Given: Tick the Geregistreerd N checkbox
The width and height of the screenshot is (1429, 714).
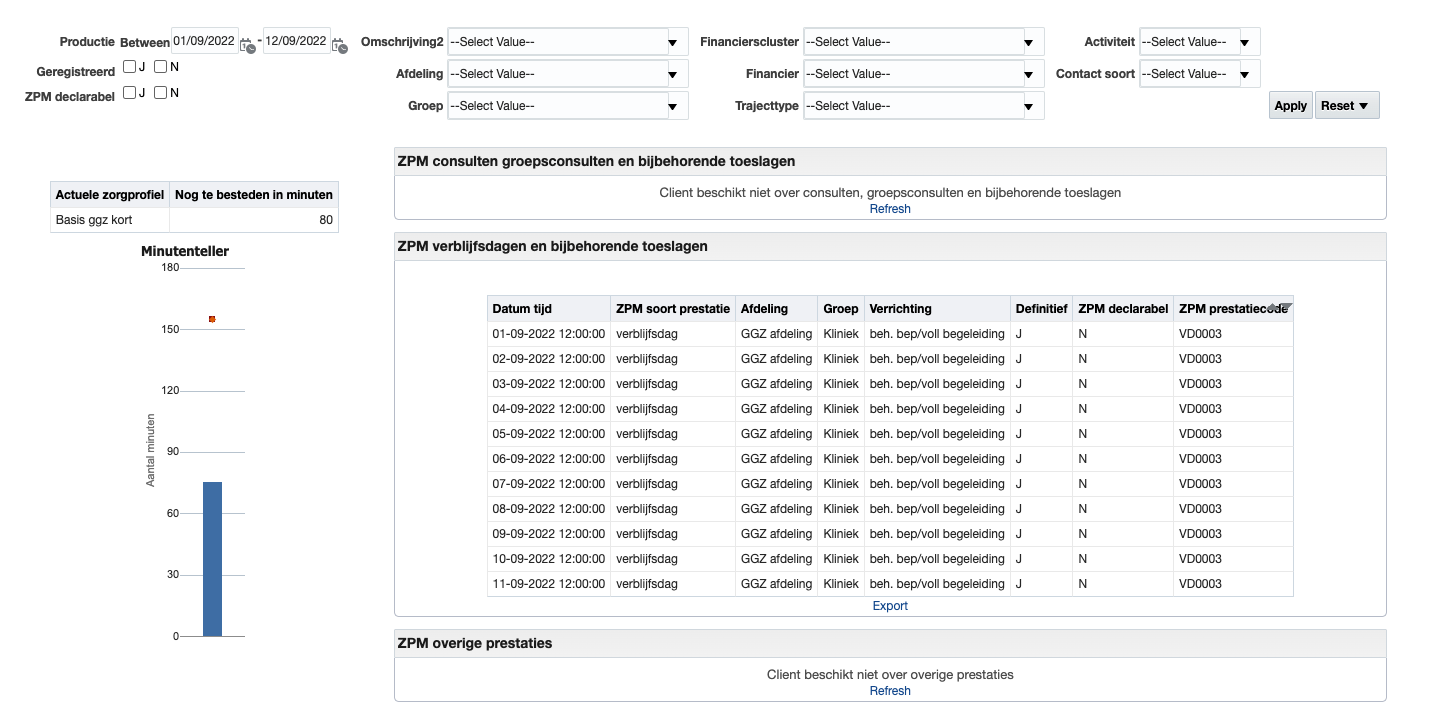Looking at the screenshot, I should point(160,67).
